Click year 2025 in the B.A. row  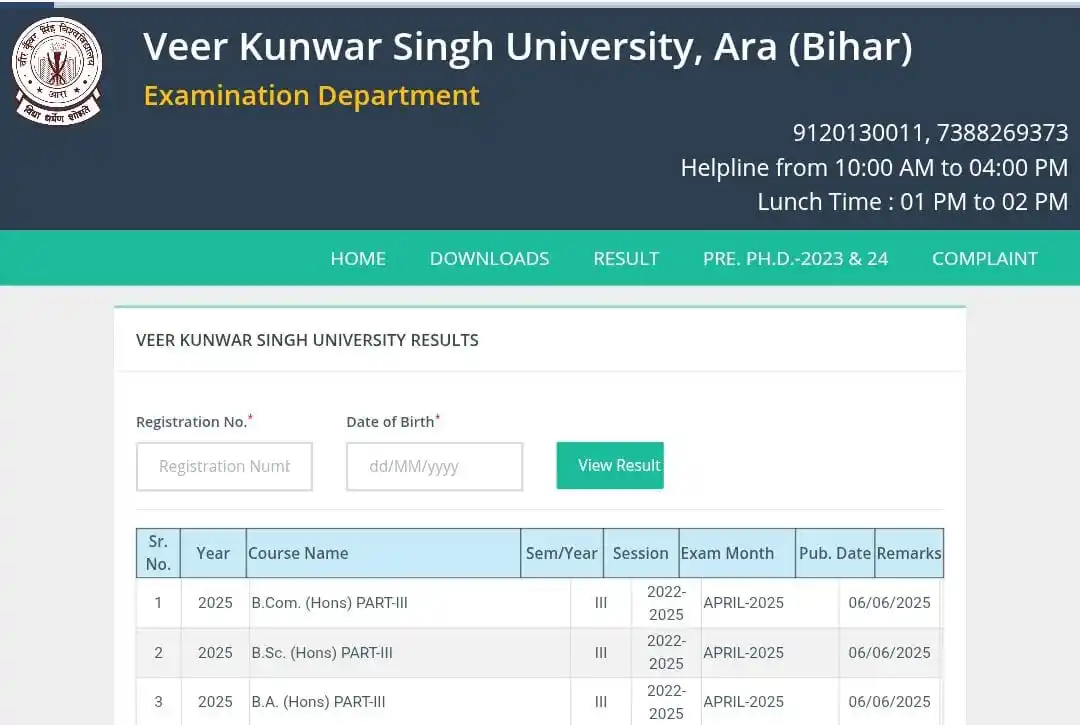pyautogui.click(x=215, y=702)
